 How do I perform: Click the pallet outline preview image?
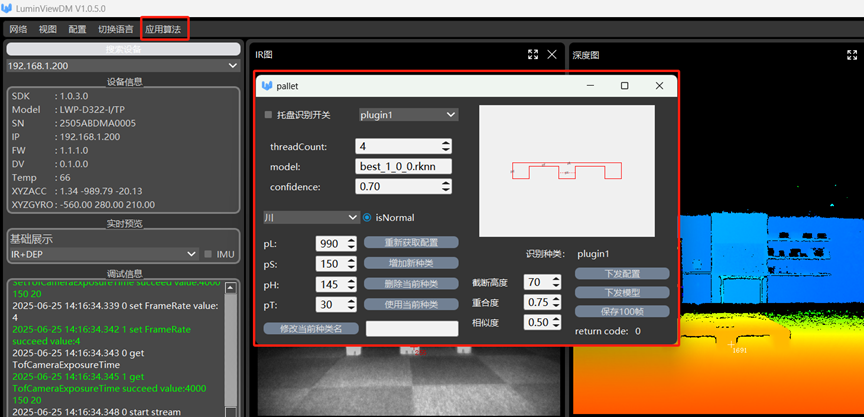click(567, 171)
